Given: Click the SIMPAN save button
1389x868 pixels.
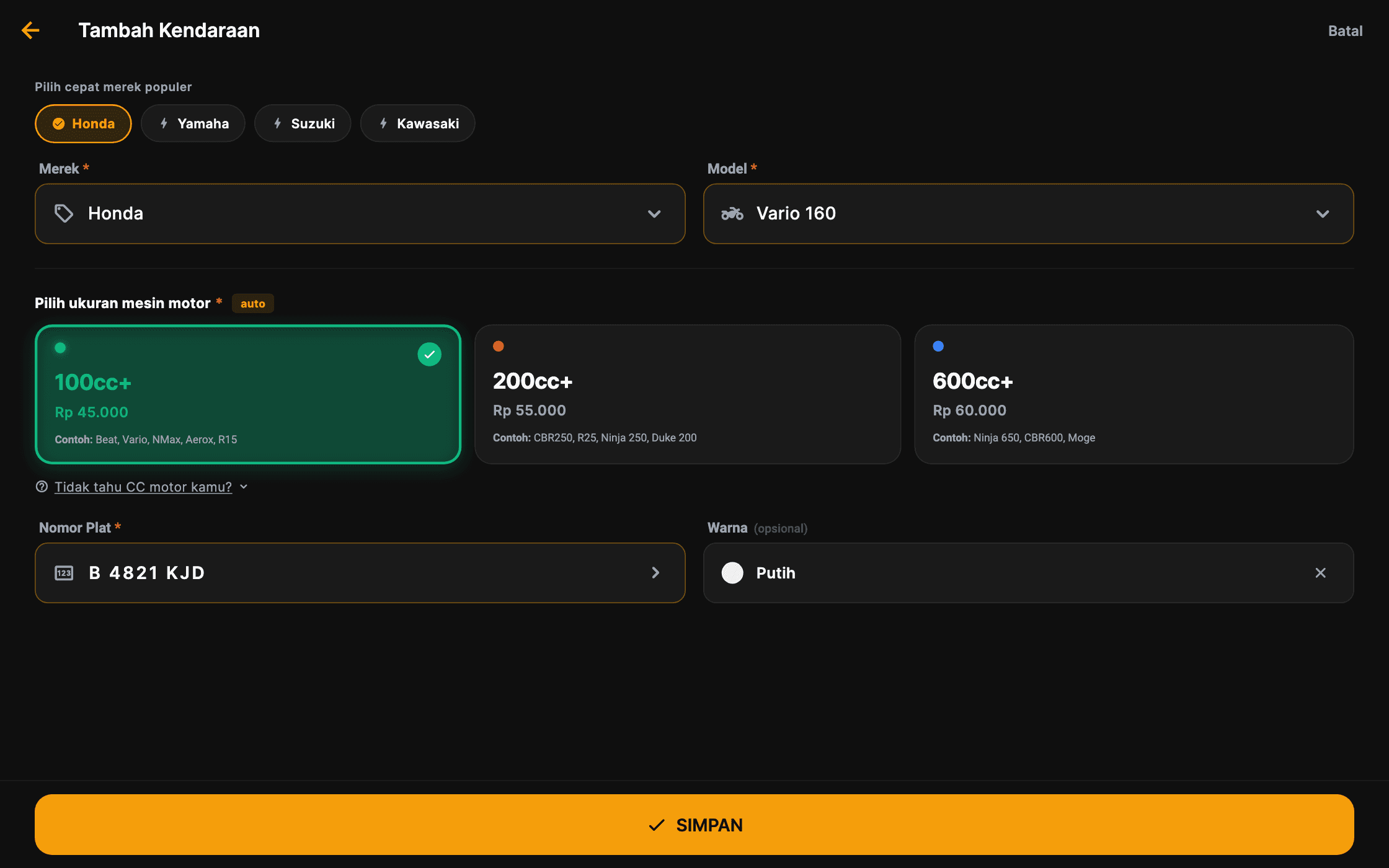Looking at the screenshot, I should [x=694, y=825].
